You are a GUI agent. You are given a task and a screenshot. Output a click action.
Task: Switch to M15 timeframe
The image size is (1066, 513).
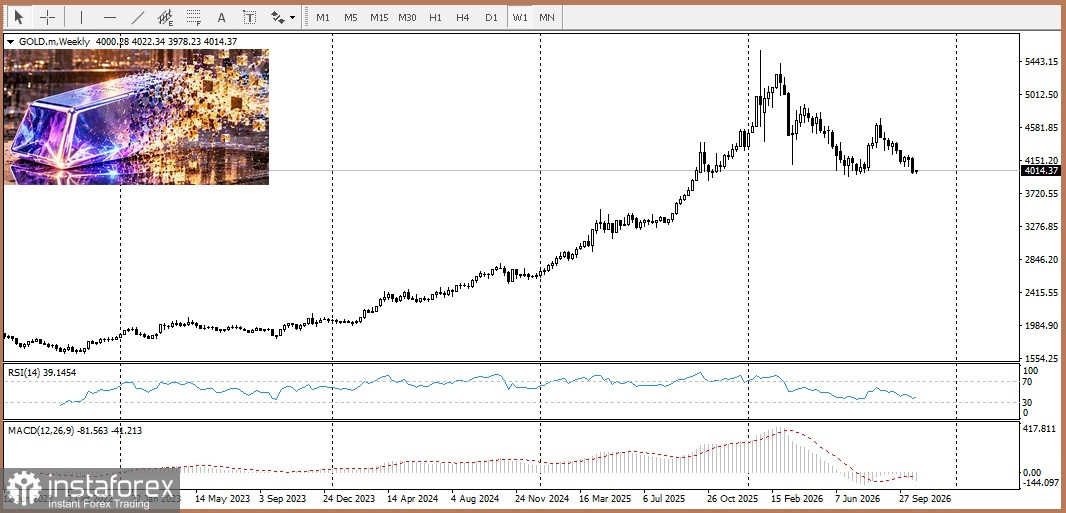click(379, 18)
